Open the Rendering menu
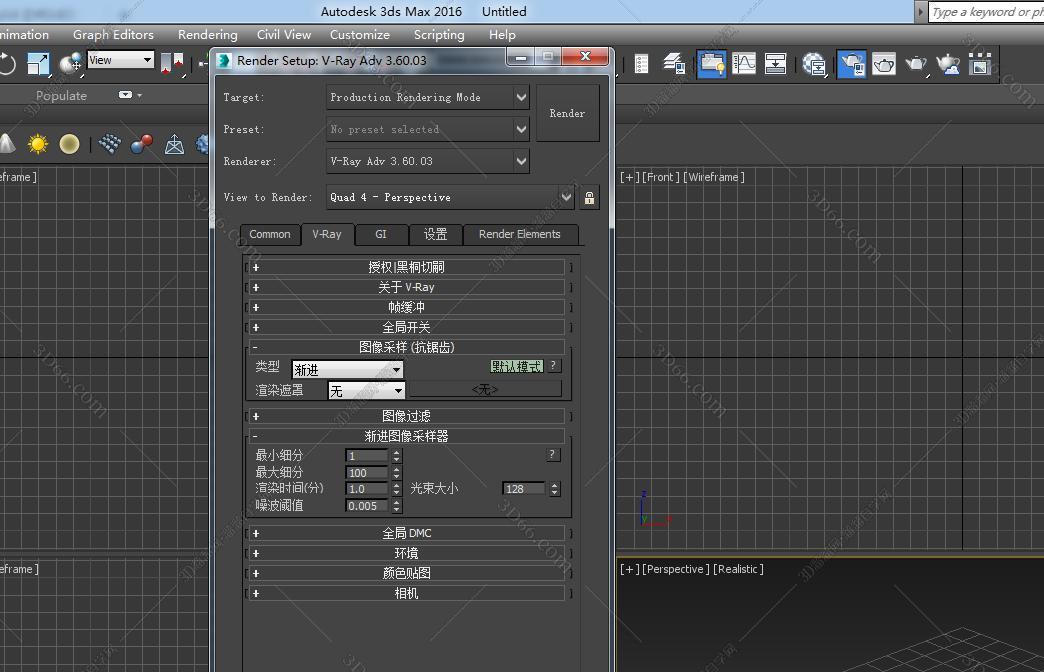Viewport: 1044px width, 672px height. (207, 34)
